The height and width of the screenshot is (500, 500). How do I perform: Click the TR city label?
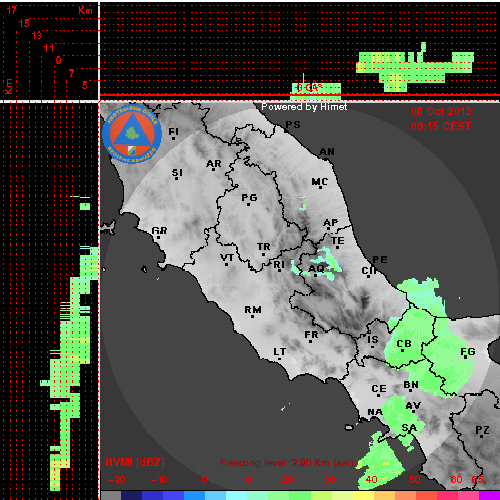(x=264, y=247)
